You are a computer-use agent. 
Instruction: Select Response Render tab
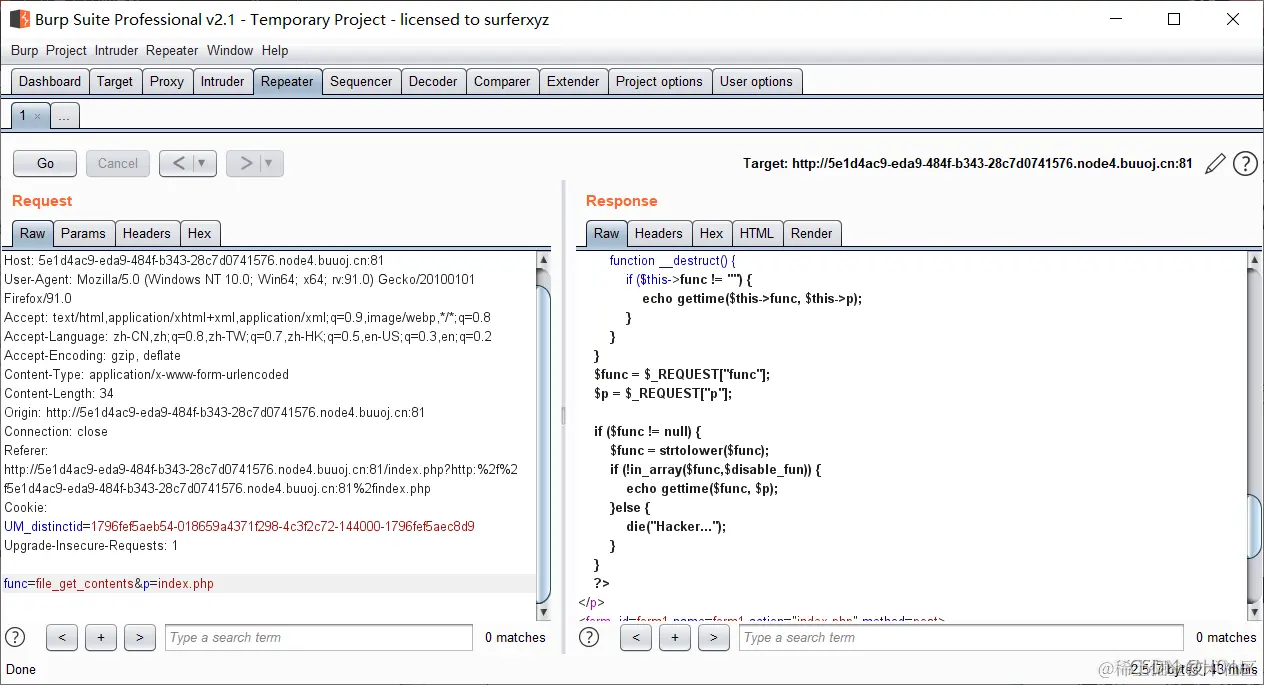click(812, 233)
